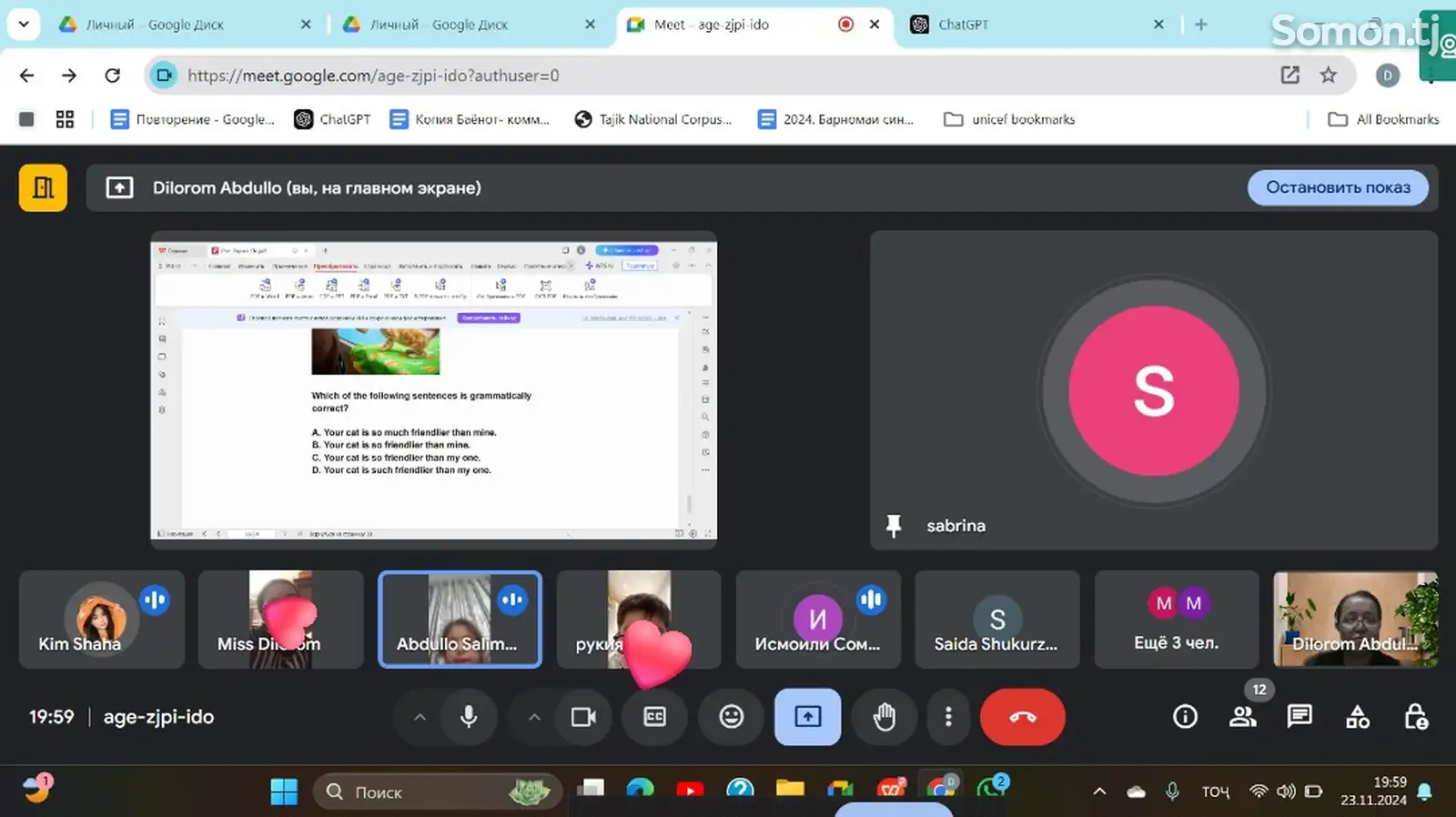
Task: Select Abdullo Salim participant tile
Action: (460, 620)
